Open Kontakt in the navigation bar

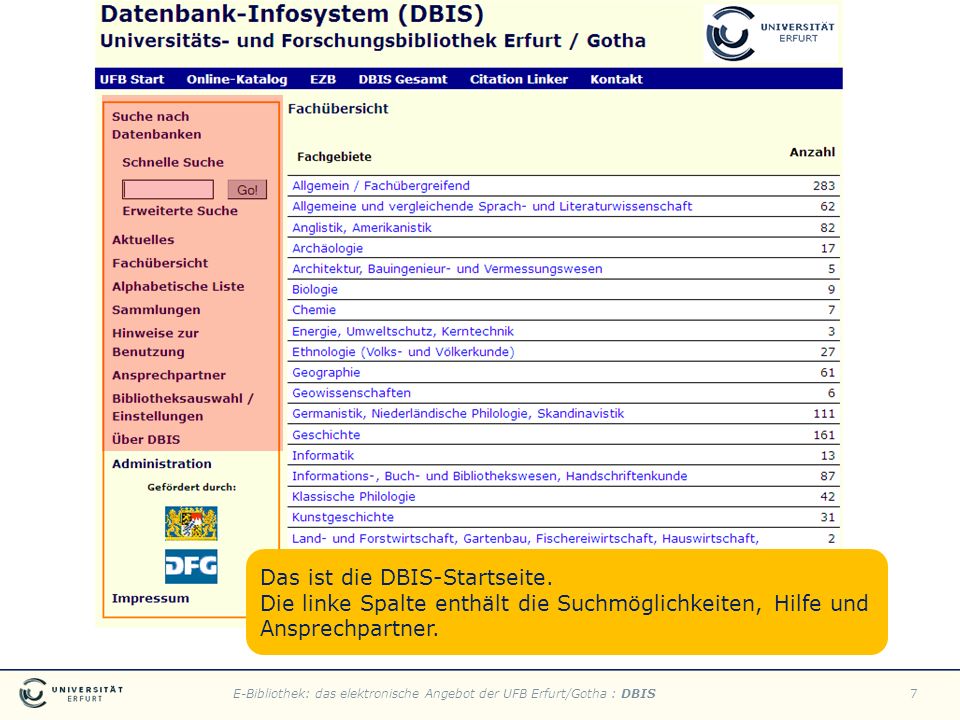point(617,79)
